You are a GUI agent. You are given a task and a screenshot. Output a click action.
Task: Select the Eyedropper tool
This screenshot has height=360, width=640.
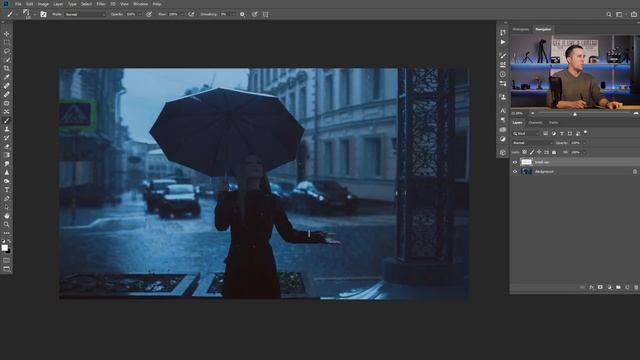7,77
